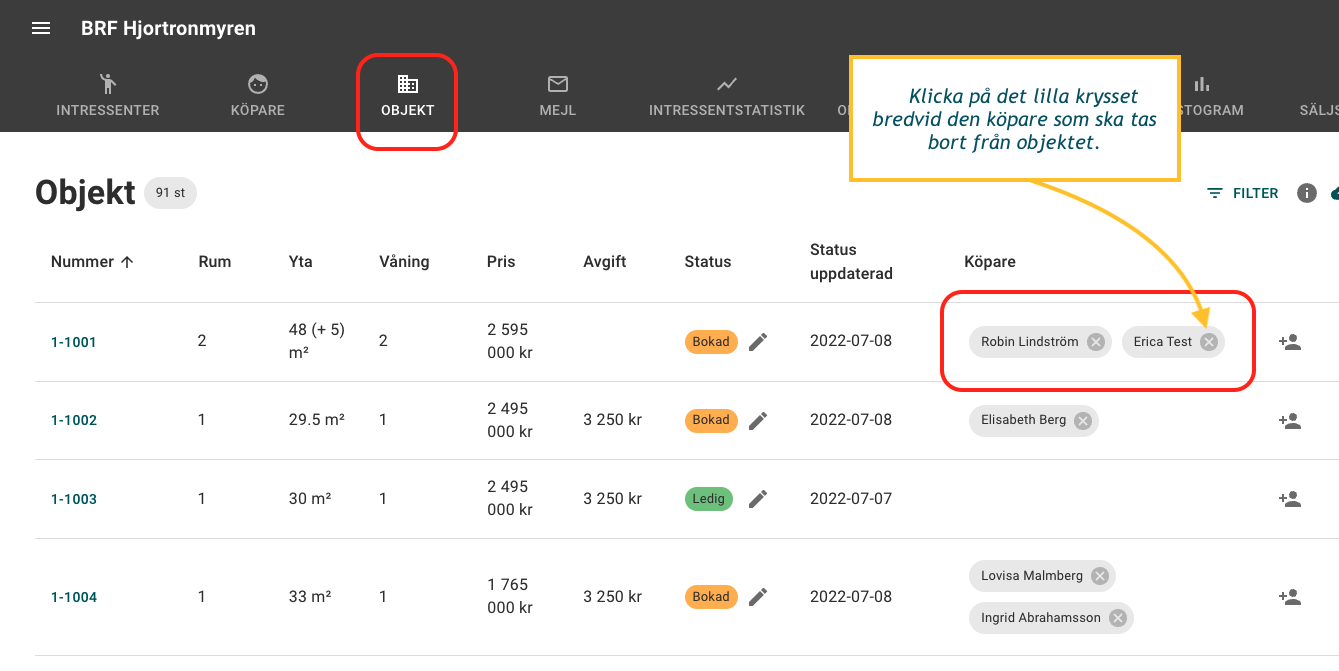Add buyer icon on row 1-1002
This screenshot has height=671, width=1339.
(x=1289, y=421)
